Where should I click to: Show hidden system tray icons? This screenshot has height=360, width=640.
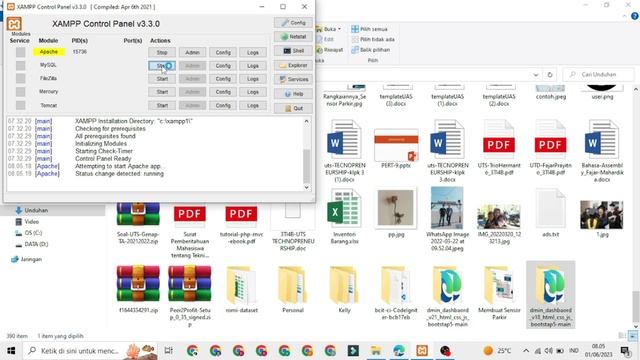[526, 351]
